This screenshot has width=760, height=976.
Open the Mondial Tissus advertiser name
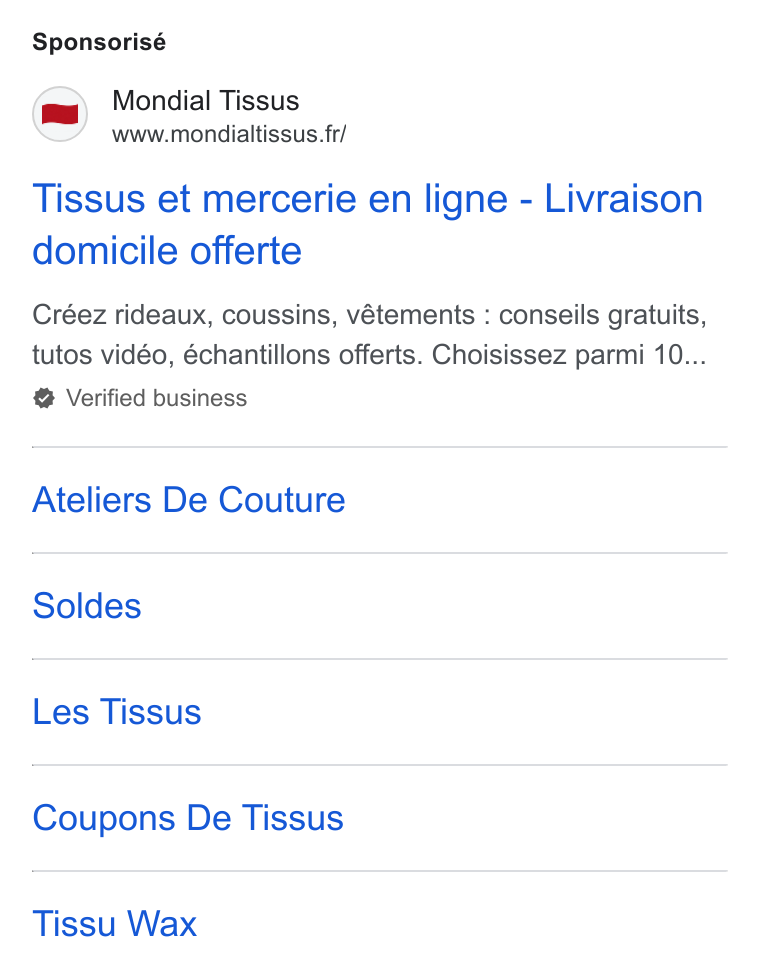click(x=205, y=101)
